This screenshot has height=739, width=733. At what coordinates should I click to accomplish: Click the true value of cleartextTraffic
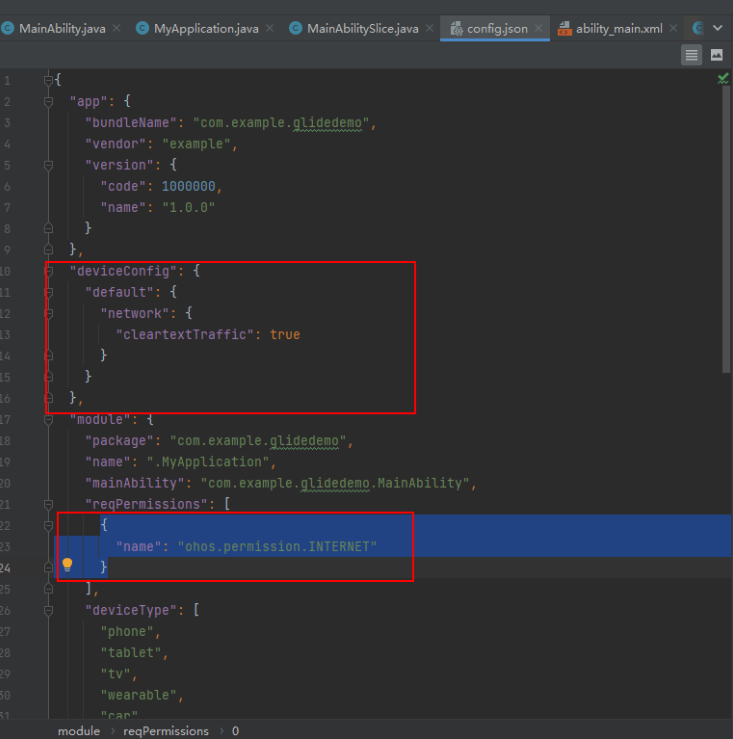[x=285, y=335]
